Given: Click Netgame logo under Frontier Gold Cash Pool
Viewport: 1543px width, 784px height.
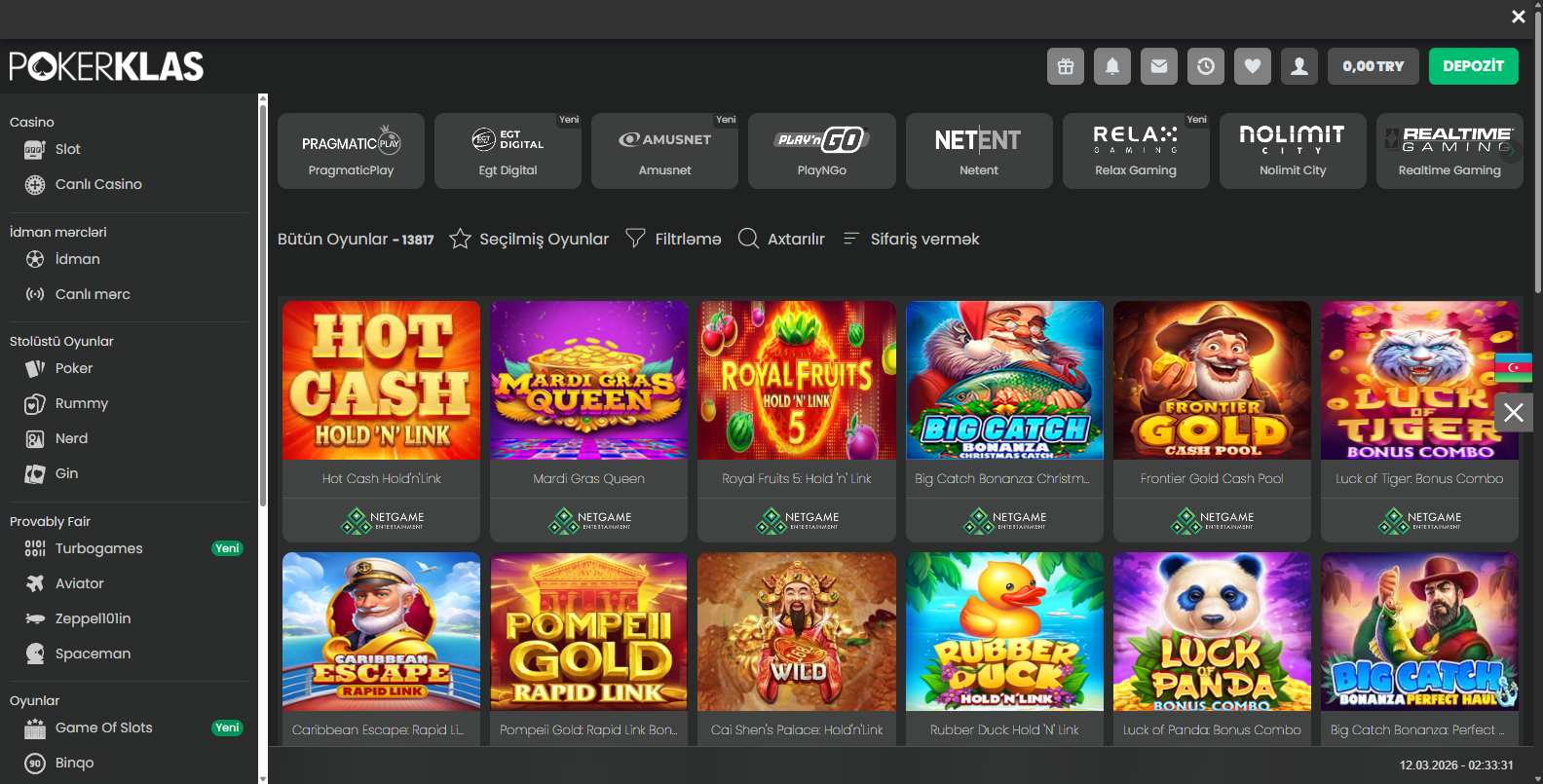Looking at the screenshot, I should click(1212, 521).
